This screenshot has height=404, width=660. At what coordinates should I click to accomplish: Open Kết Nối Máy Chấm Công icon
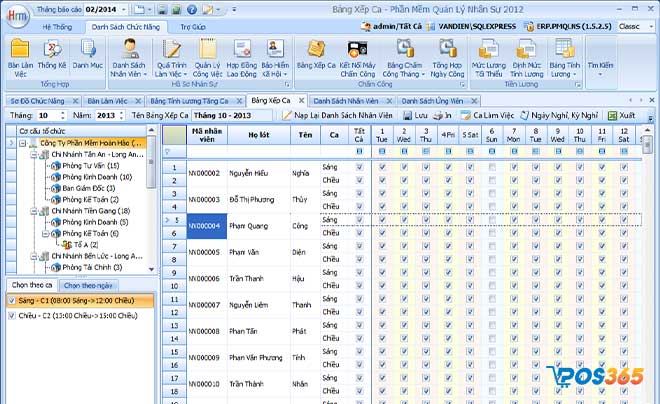[357, 58]
